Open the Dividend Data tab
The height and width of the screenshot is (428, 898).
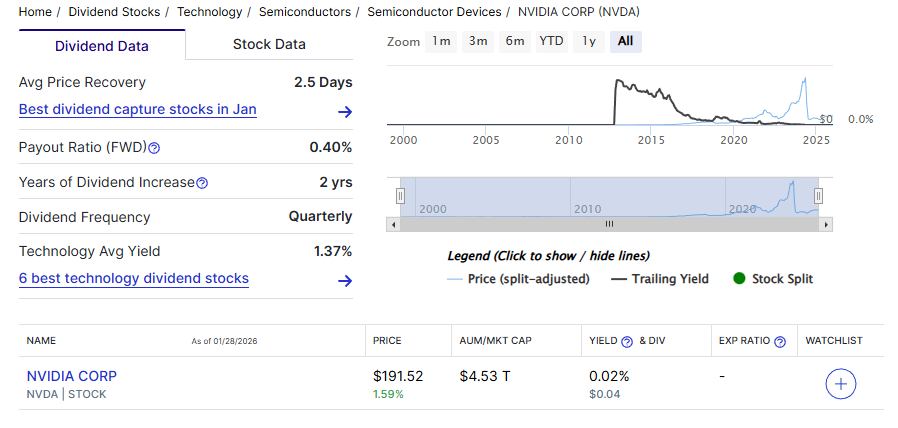102,46
